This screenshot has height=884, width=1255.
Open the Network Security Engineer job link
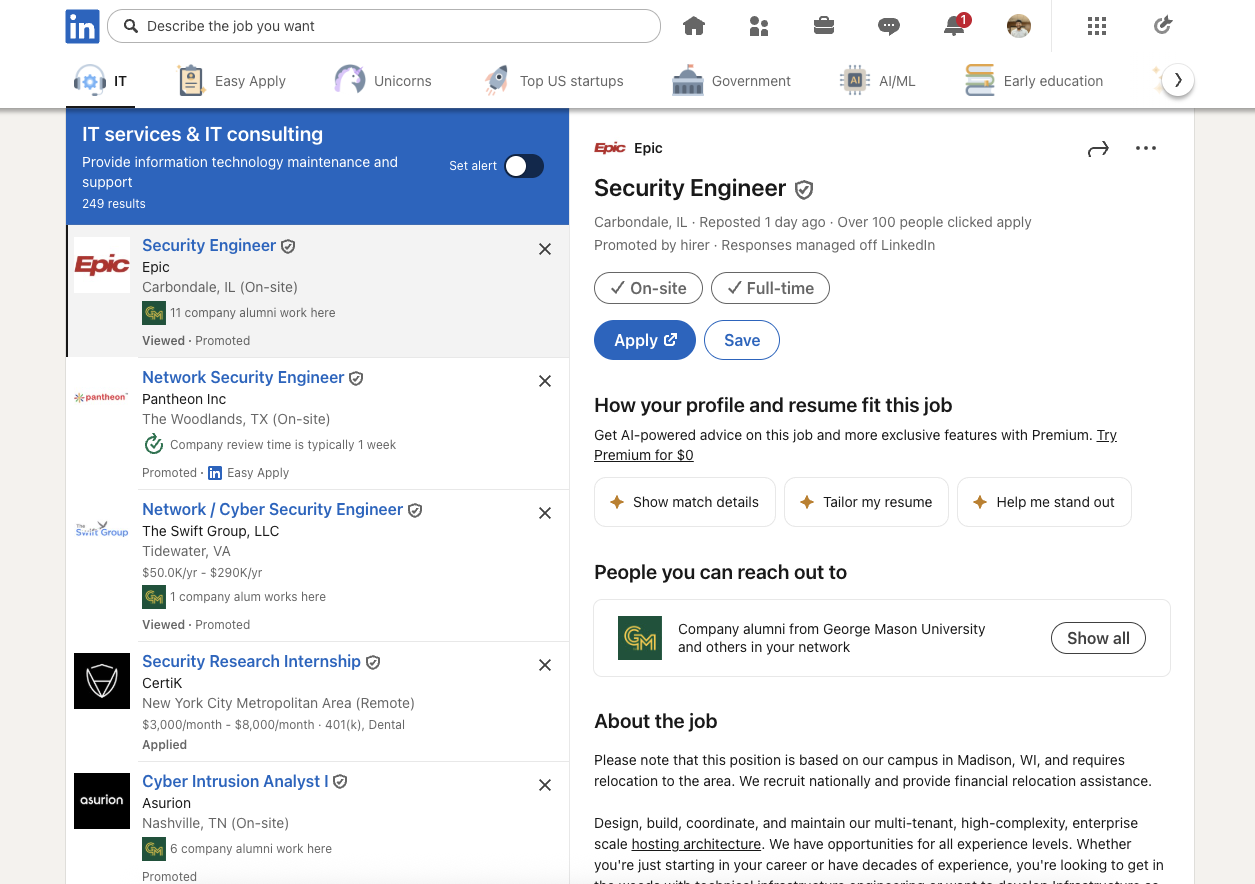[x=243, y=377]
